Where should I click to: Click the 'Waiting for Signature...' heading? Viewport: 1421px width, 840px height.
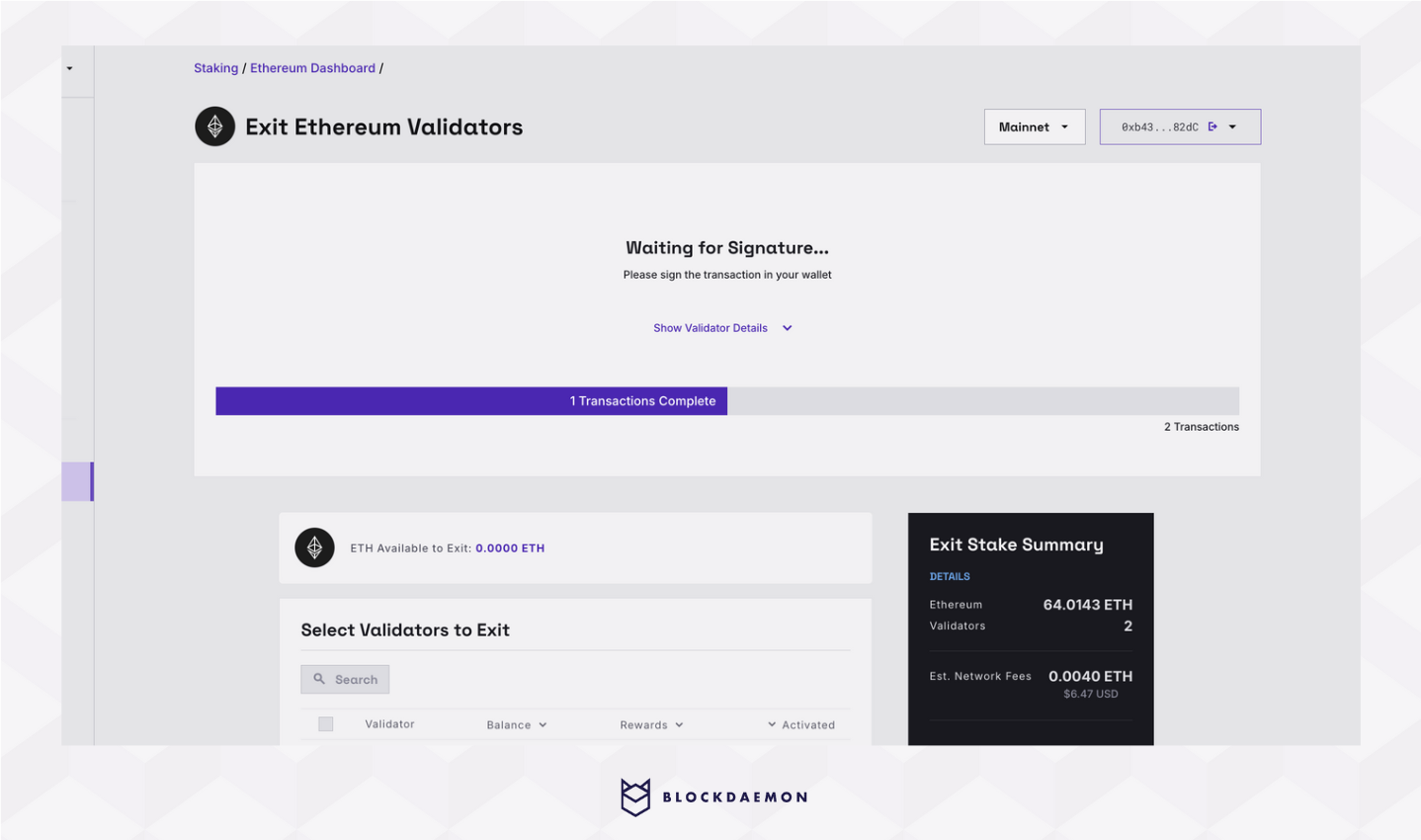pos(727,248)
